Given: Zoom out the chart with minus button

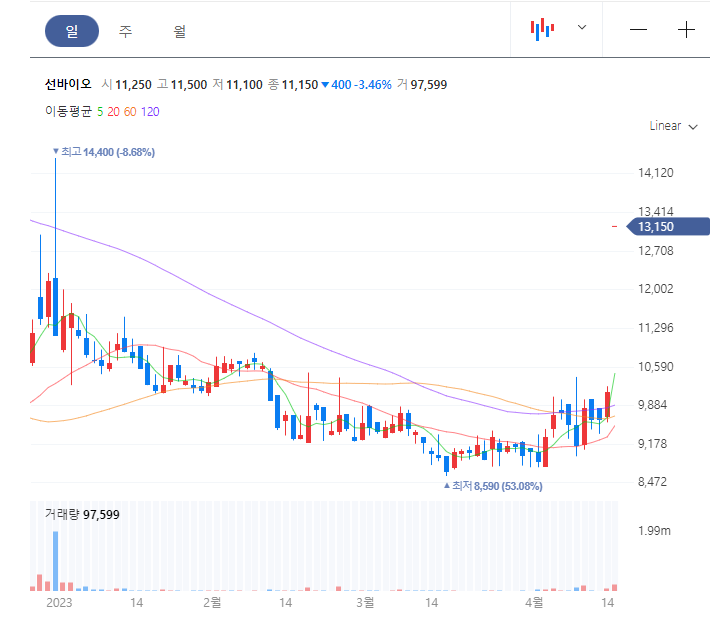Looking at the screenshot, I should (x=638, y=30).
